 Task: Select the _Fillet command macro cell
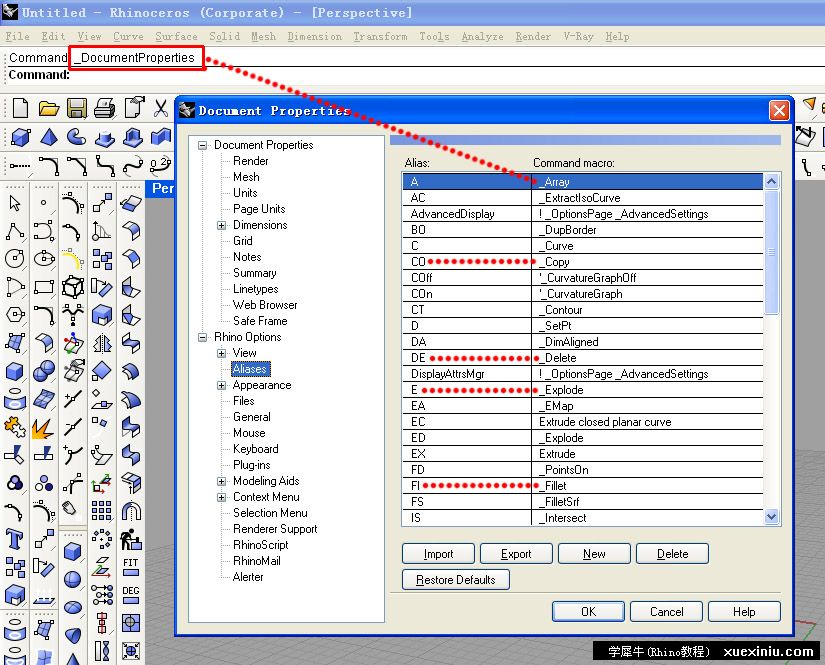648,486
